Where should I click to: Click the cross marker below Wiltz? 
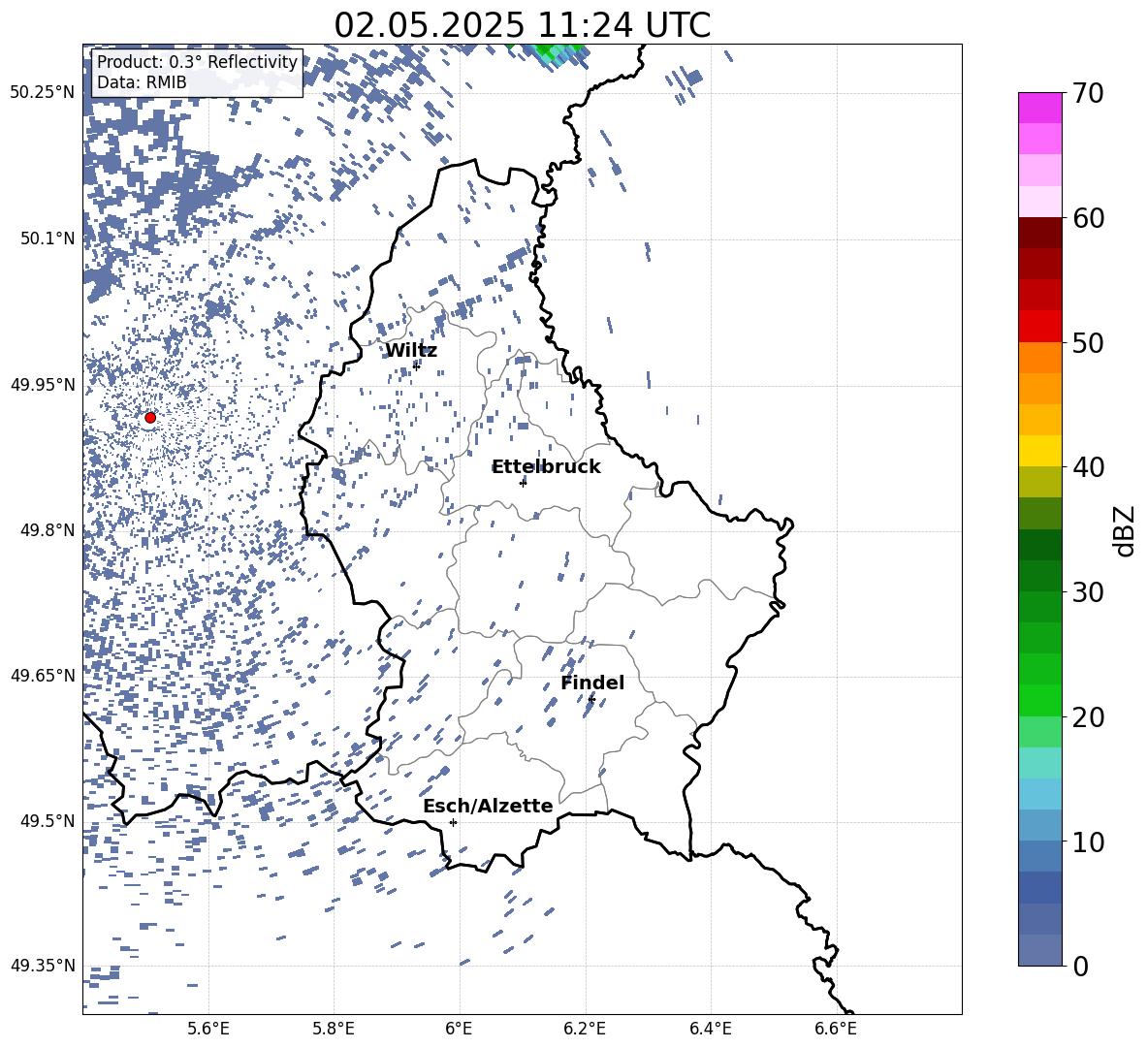(417, 365)
